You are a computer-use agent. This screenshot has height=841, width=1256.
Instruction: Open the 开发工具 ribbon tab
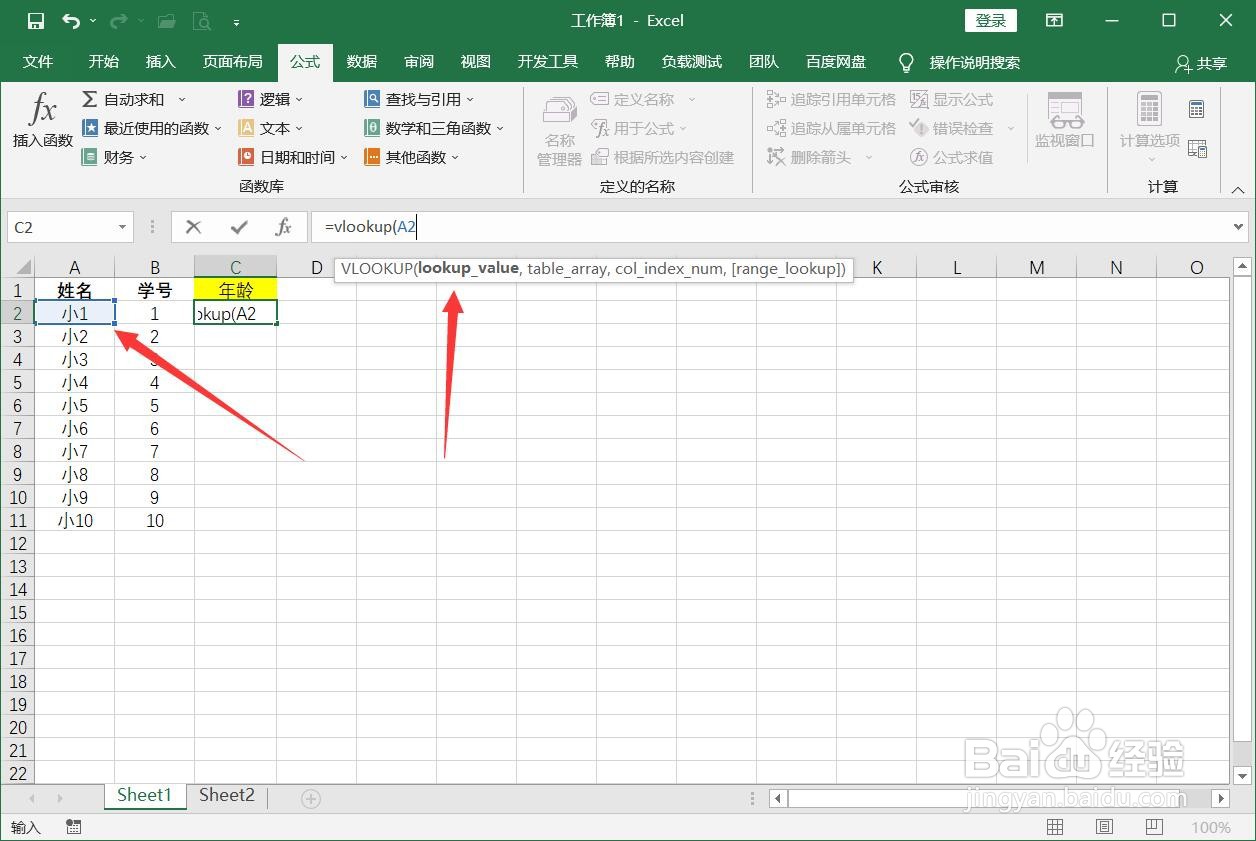[x=547, y=62]
